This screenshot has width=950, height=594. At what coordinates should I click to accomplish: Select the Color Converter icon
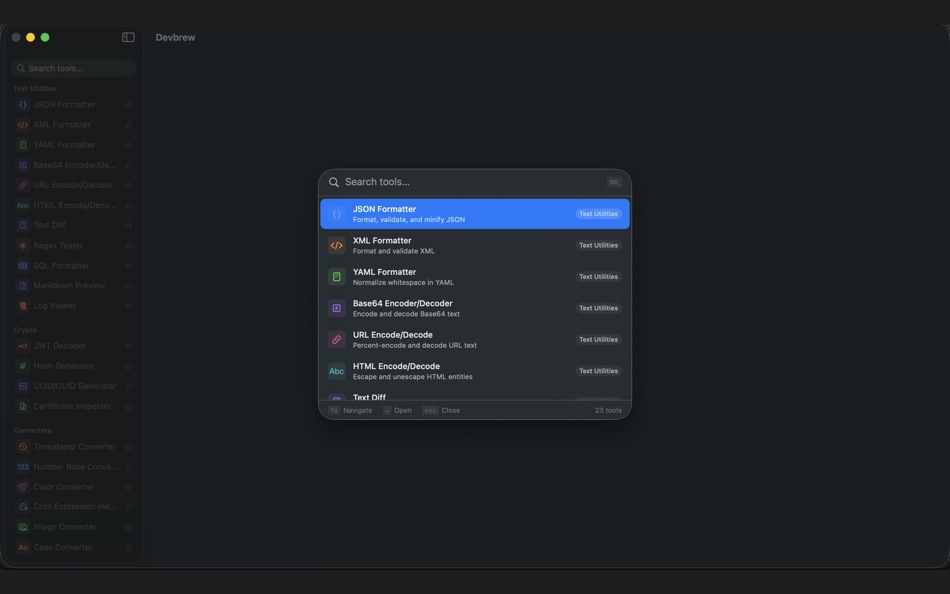22,486
